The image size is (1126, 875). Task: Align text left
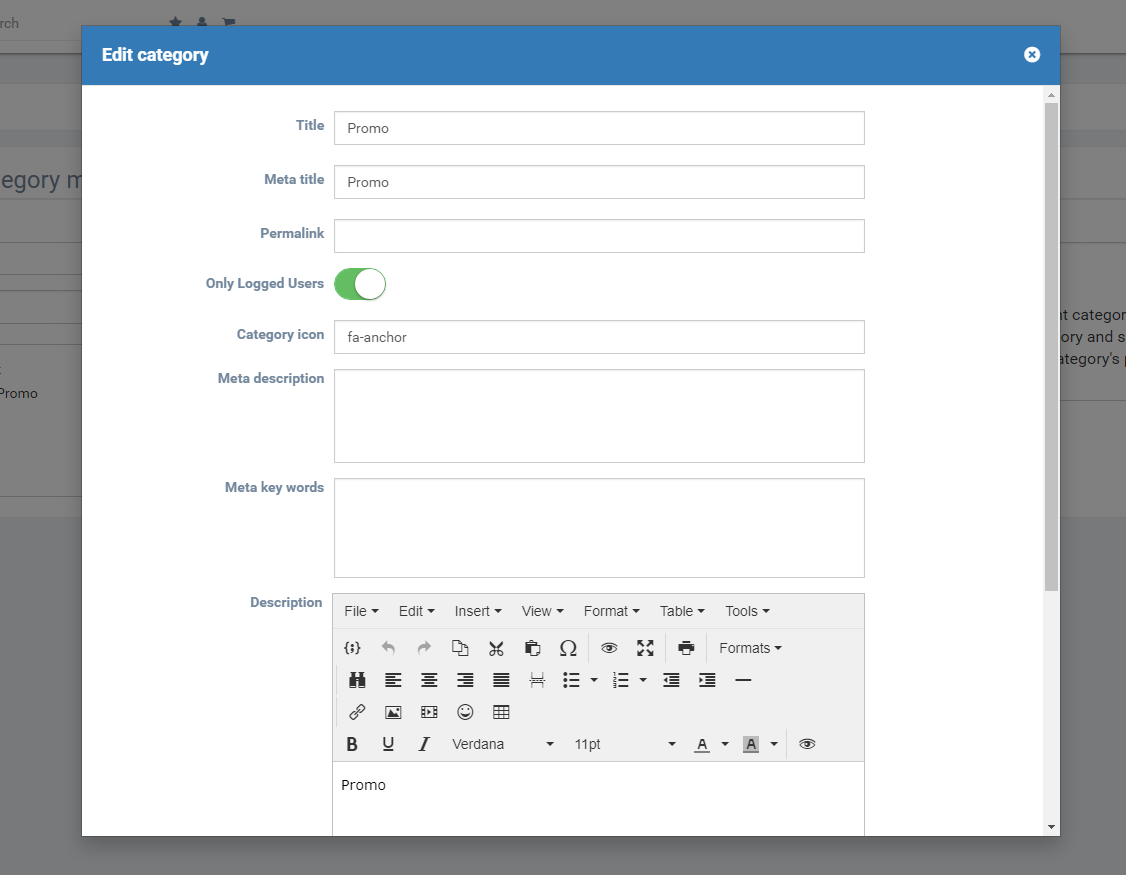pyautogui.click(x=393, y=680)
